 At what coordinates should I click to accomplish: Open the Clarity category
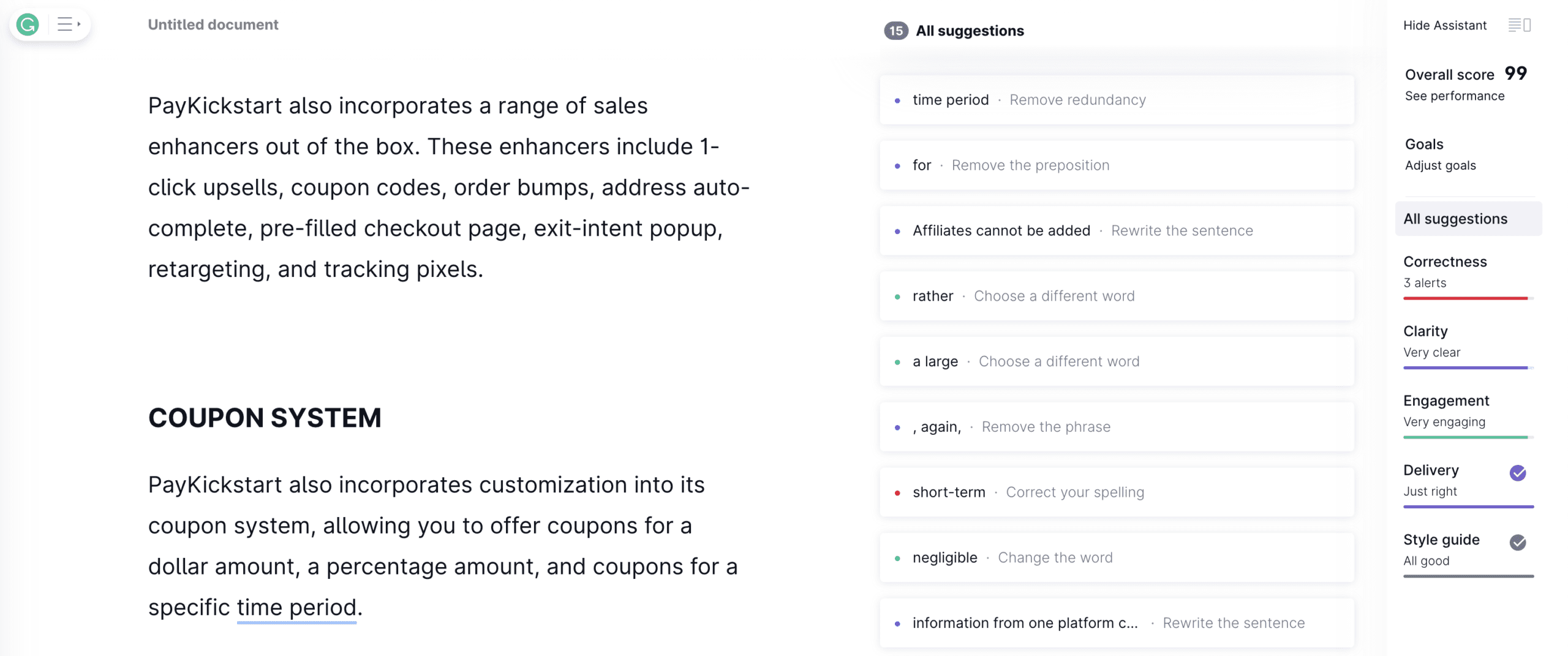[1468, 342]
